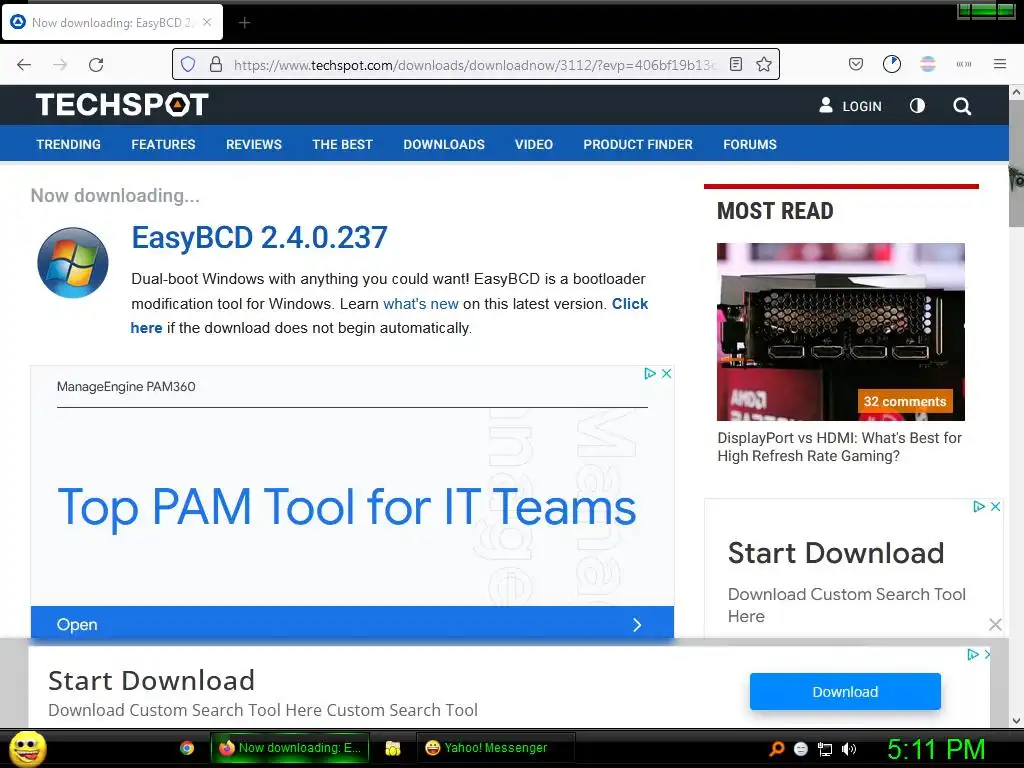This screenshot has height=768, width=1024.
Task: Launch Chrome from the taskbar
Action: coord(187,748)
